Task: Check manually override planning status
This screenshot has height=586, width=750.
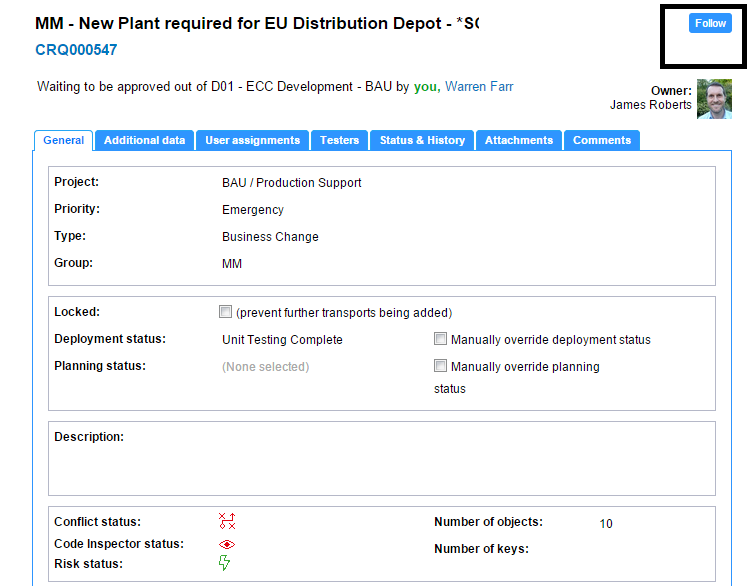Action: pos(441,366)
